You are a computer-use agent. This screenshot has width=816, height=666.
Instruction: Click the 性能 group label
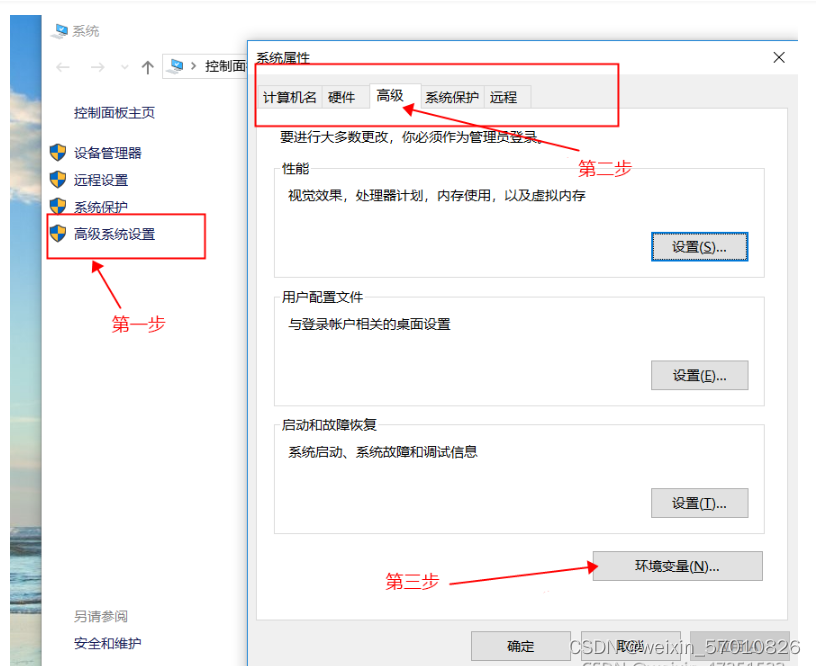(295, 168)
